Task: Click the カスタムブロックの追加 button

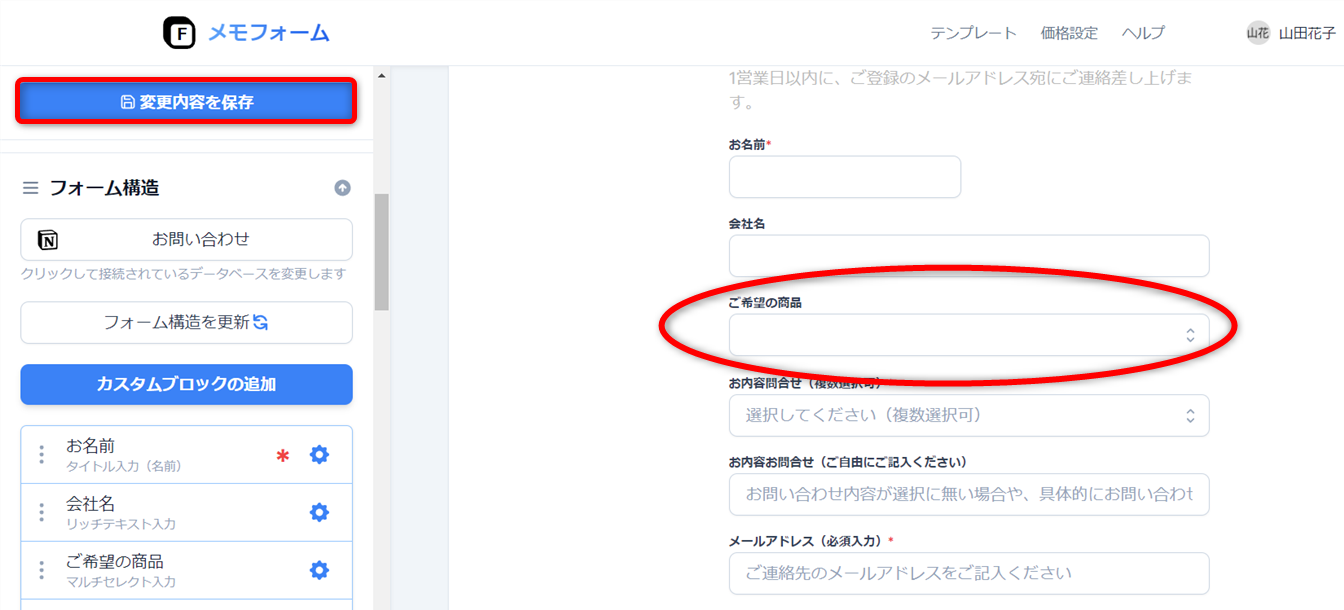Action: [x=186, y=384]
